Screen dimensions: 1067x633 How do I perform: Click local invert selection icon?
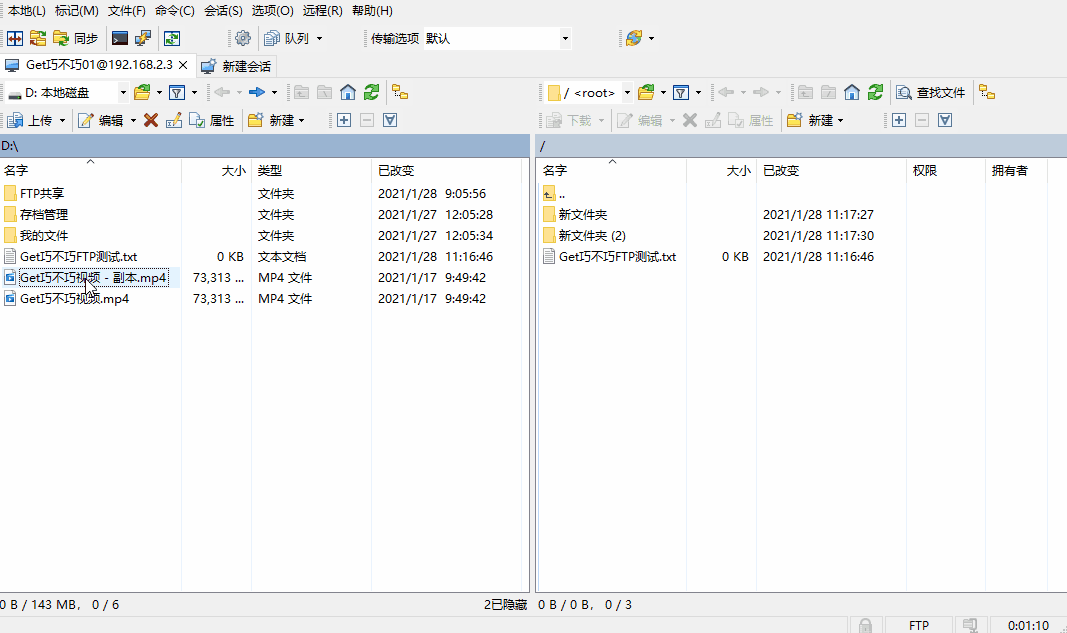click(x=390, y=120)
